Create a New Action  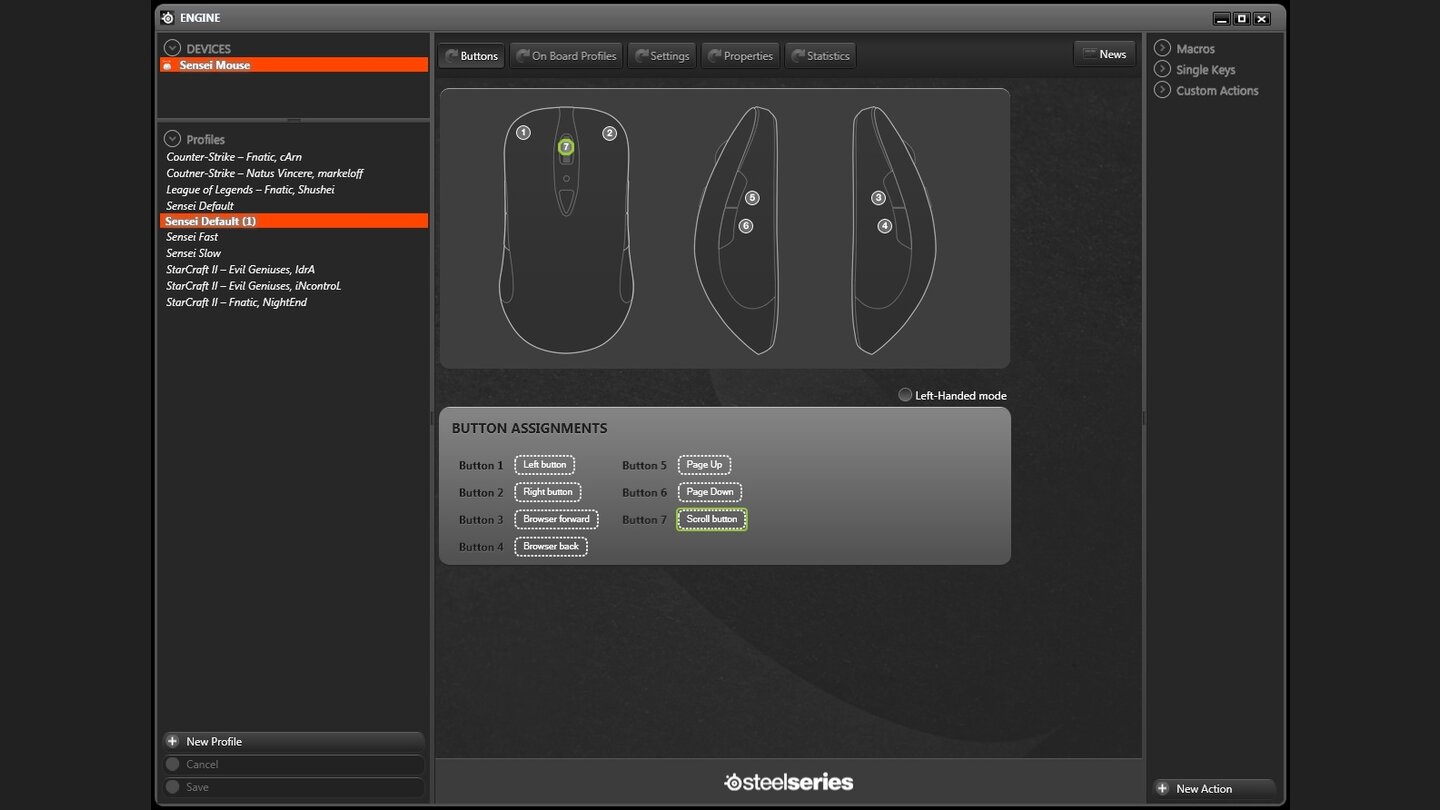point(1214,788)
